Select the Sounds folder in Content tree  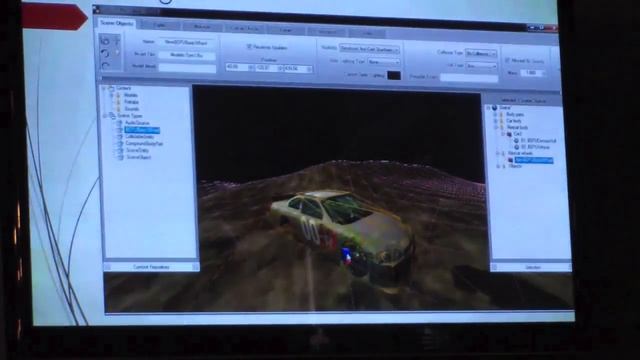[131, 109]
